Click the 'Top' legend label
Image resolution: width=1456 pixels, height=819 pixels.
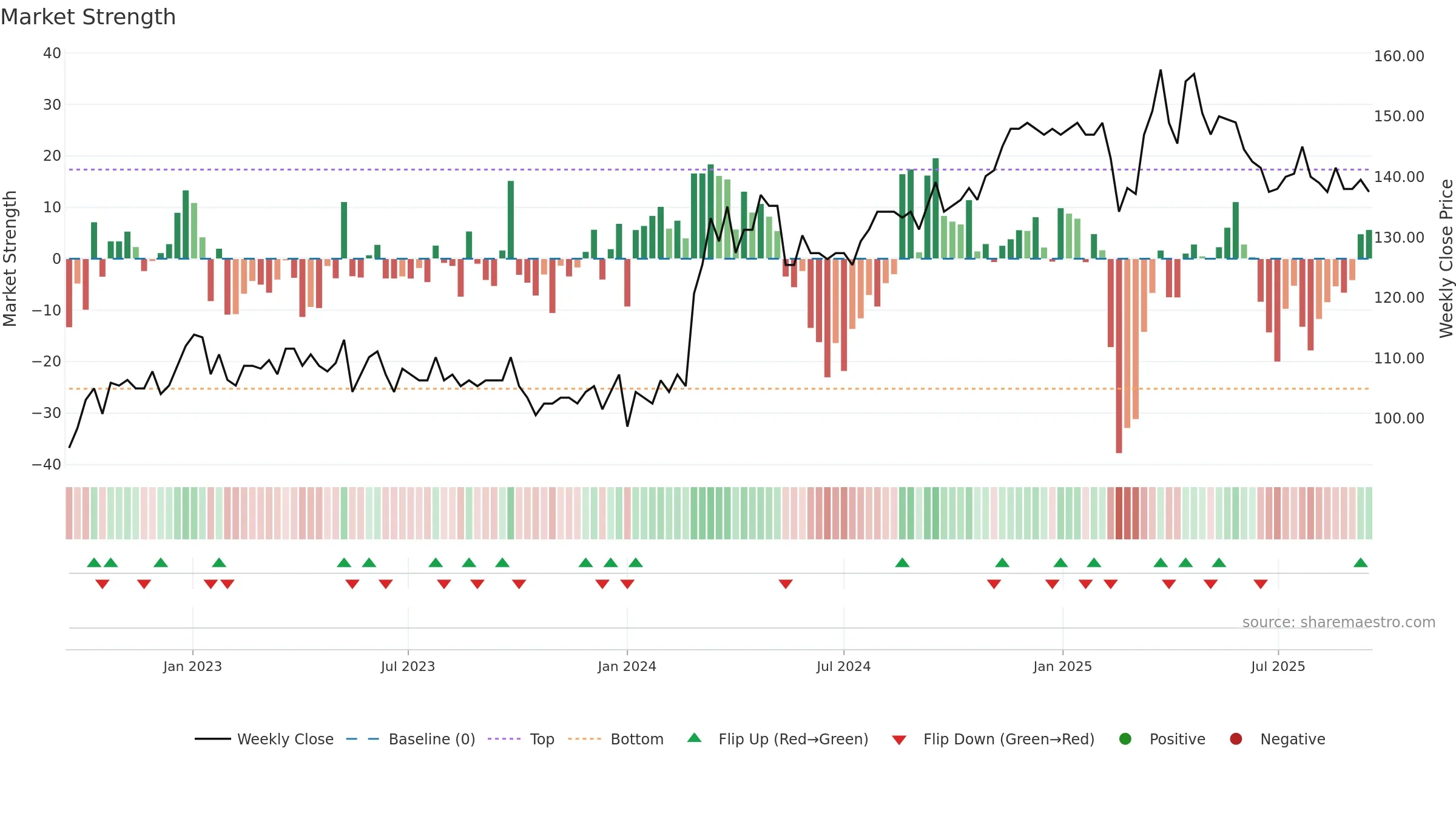click(542, 740)
